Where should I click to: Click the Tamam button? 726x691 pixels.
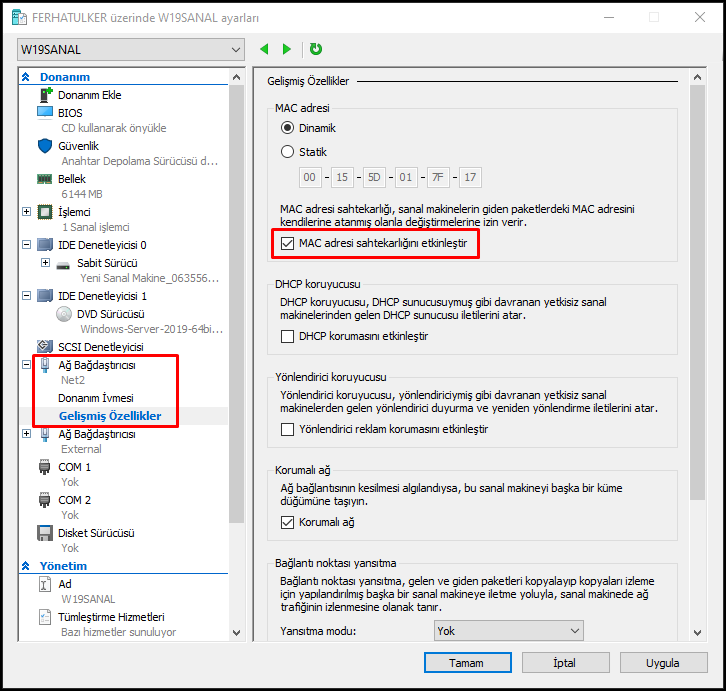pos(466,663)
